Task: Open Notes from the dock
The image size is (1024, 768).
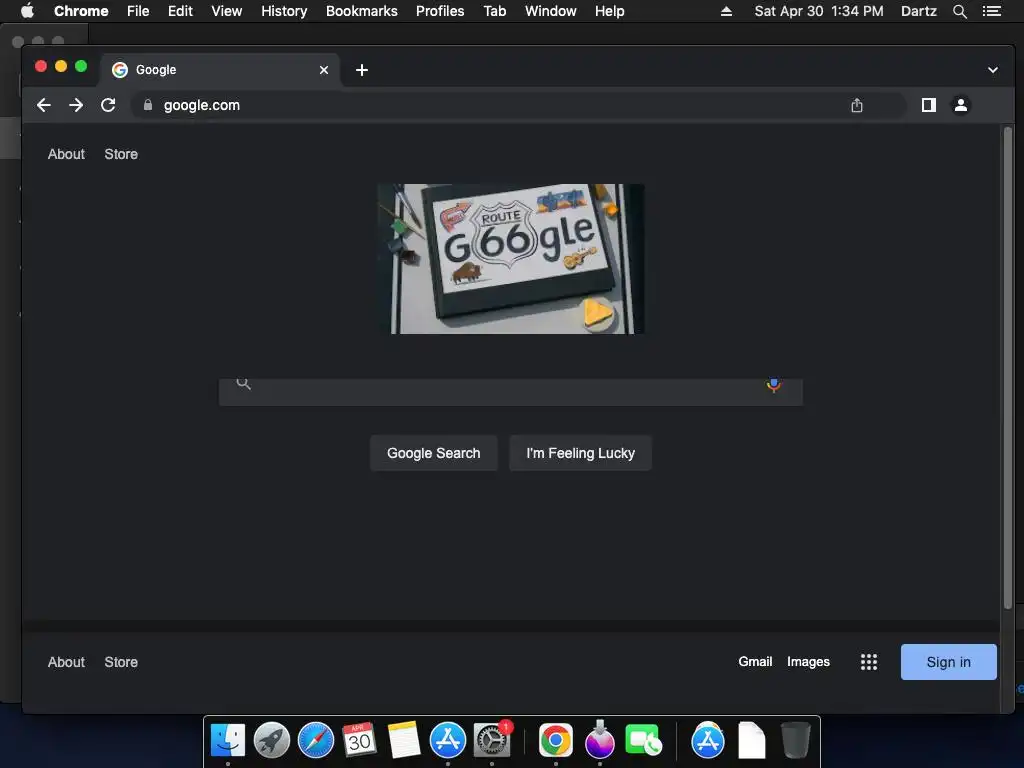Action: pos(404,740)
